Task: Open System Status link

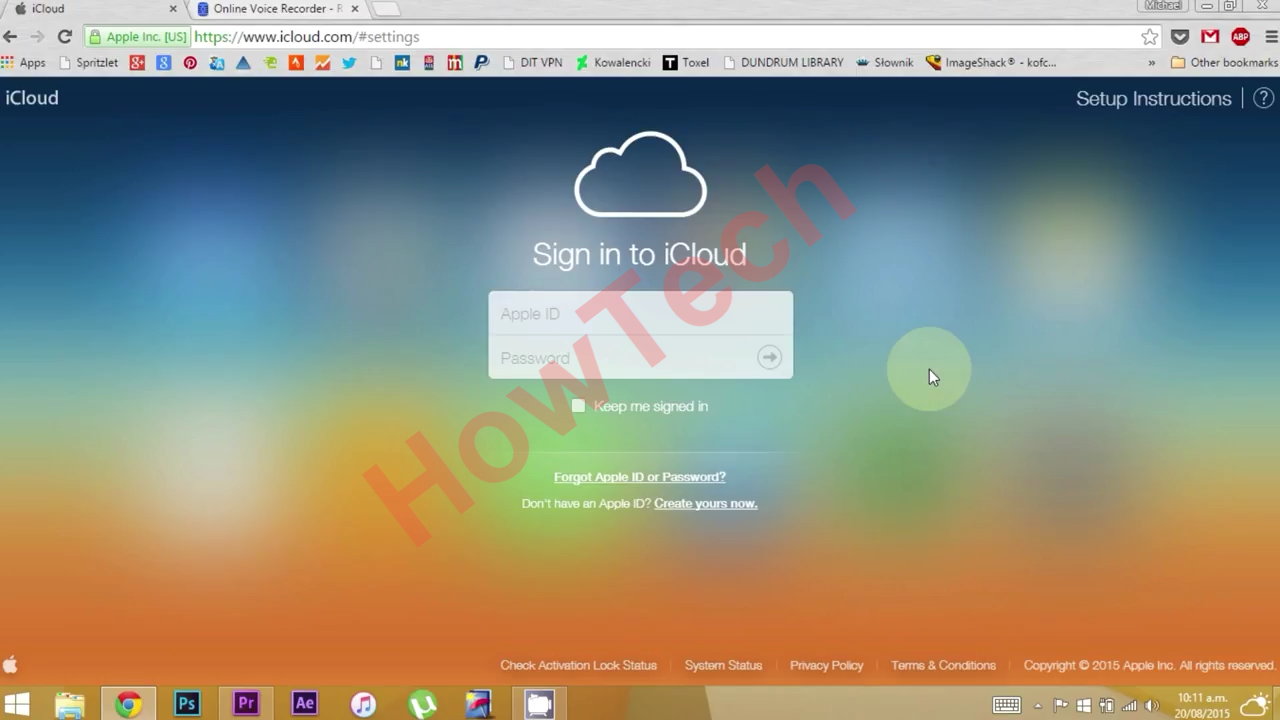Action: [723, 665]
